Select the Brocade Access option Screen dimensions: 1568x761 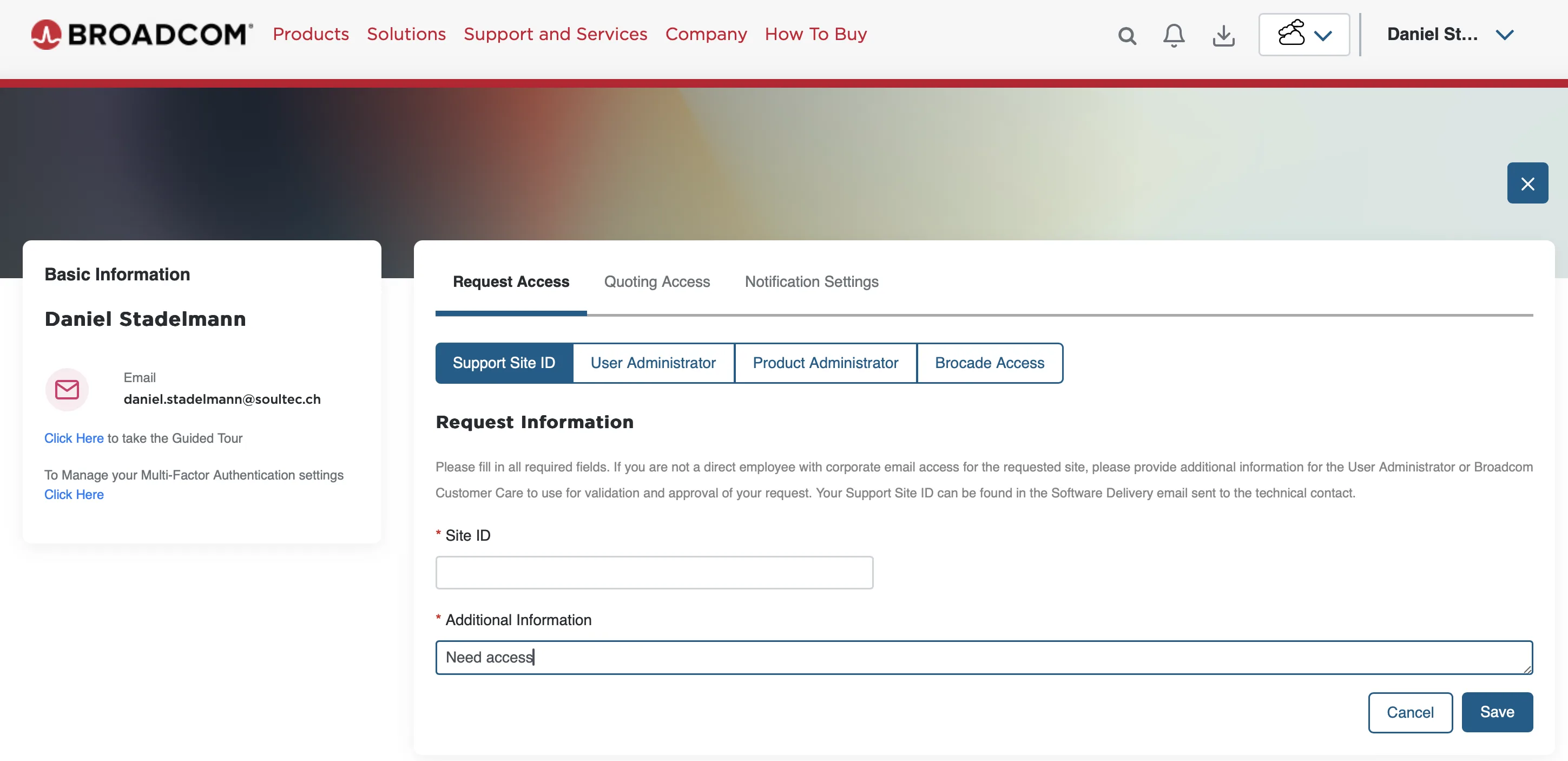coord(990,363)
